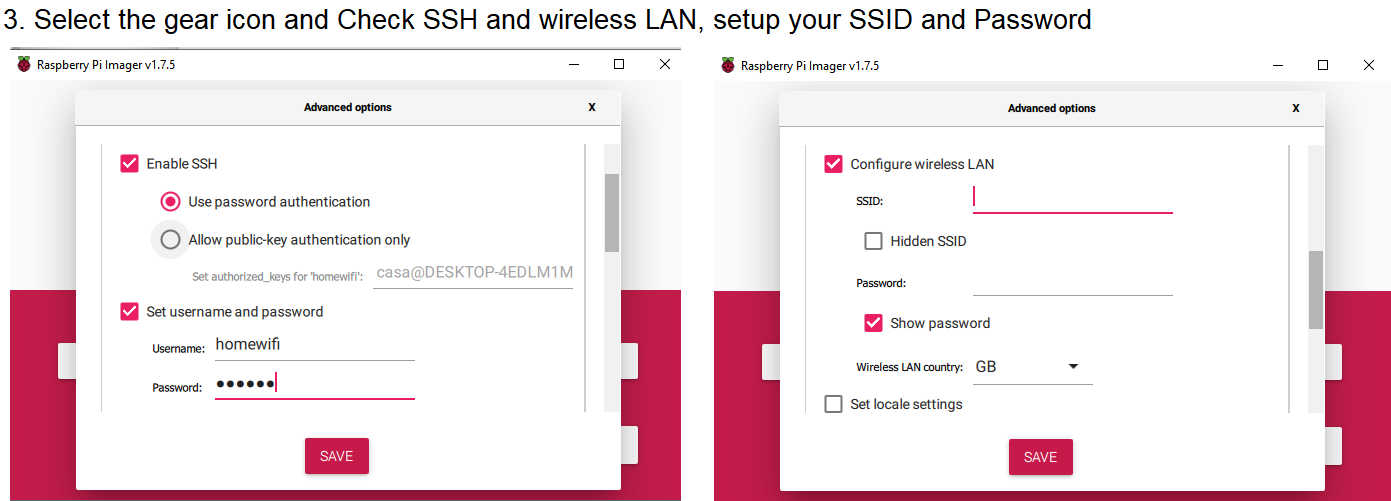Click SAVE in the SSH options dialog
The width and height of the screenshot is (1391, 501).
[x=336, y=456]
